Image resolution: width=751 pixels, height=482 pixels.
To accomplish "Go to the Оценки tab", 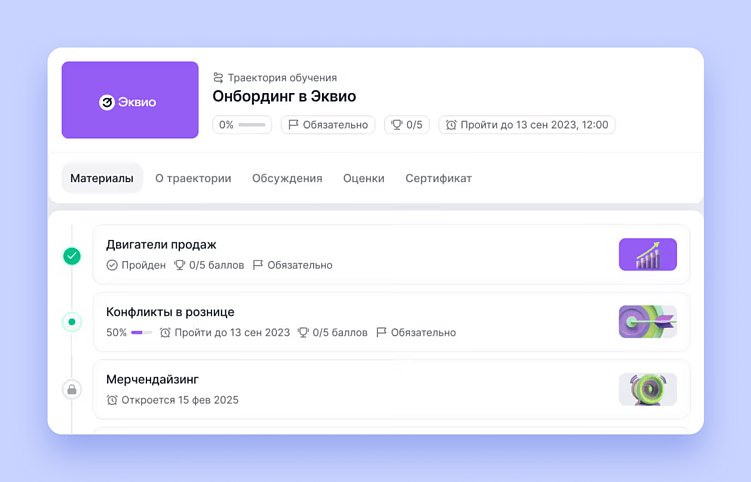I will (364, 178).
